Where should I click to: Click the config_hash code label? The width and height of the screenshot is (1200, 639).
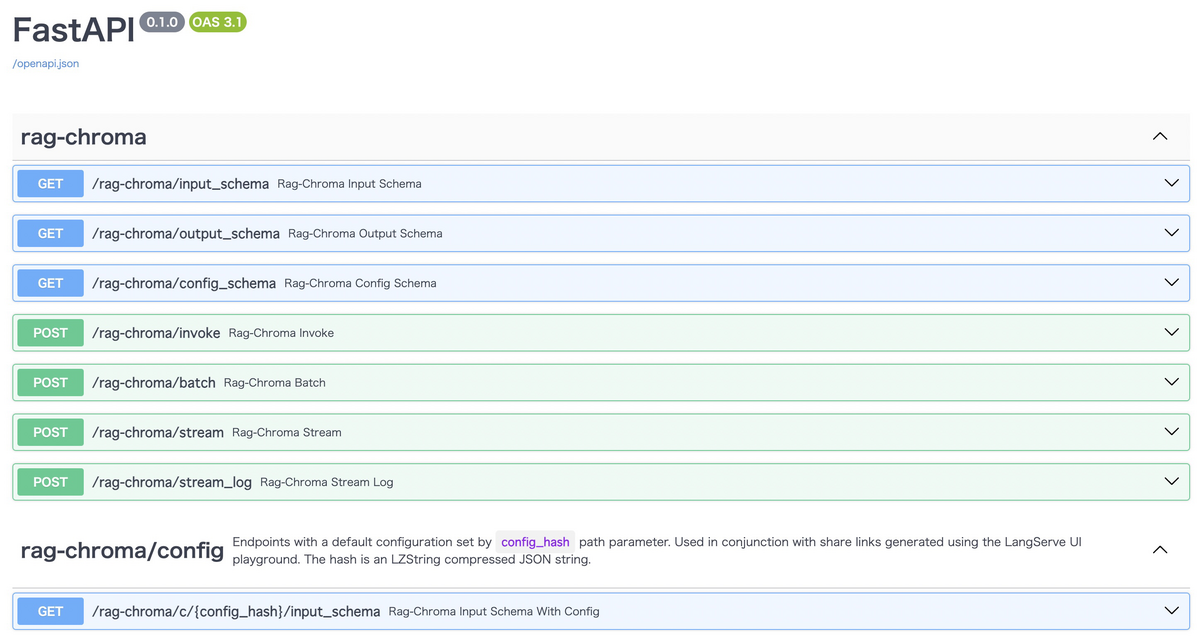(x=535, y=542)
